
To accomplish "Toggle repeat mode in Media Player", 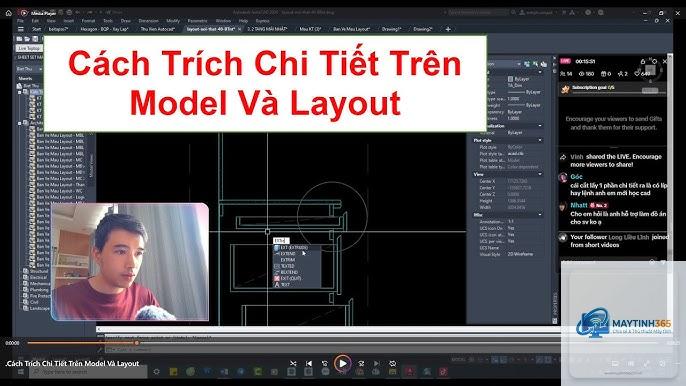I will tap(392, 363).
